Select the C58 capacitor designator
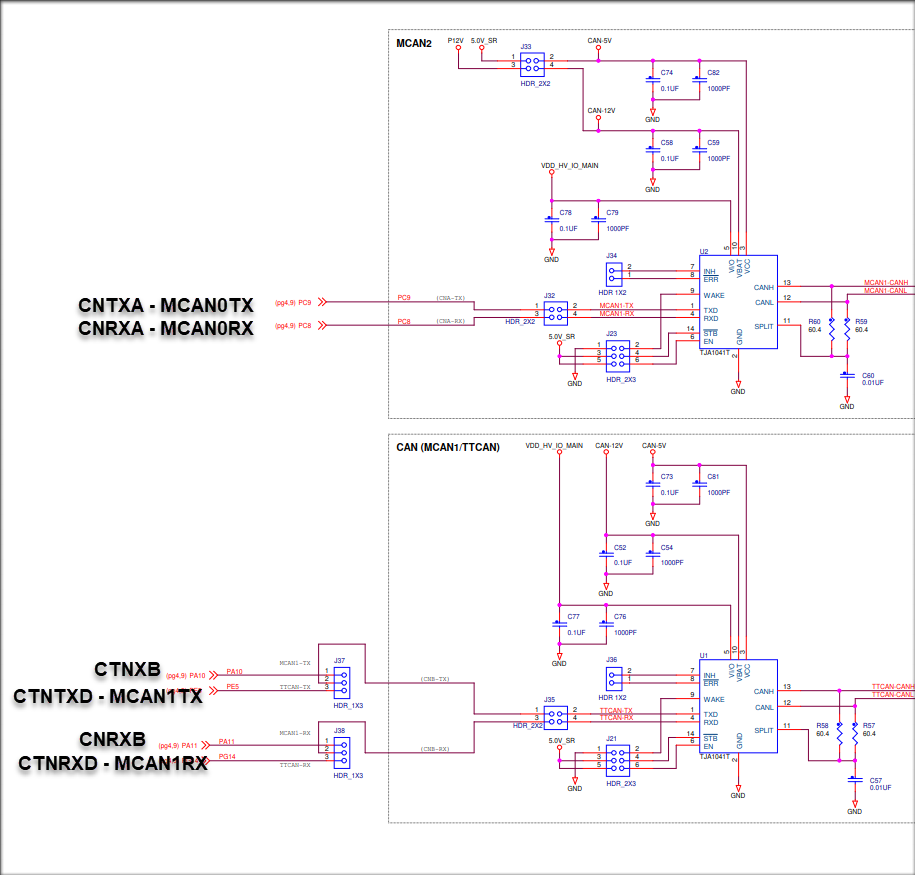Image resolution: width=915 pixels, height=875 pixels. pos(666,142)
